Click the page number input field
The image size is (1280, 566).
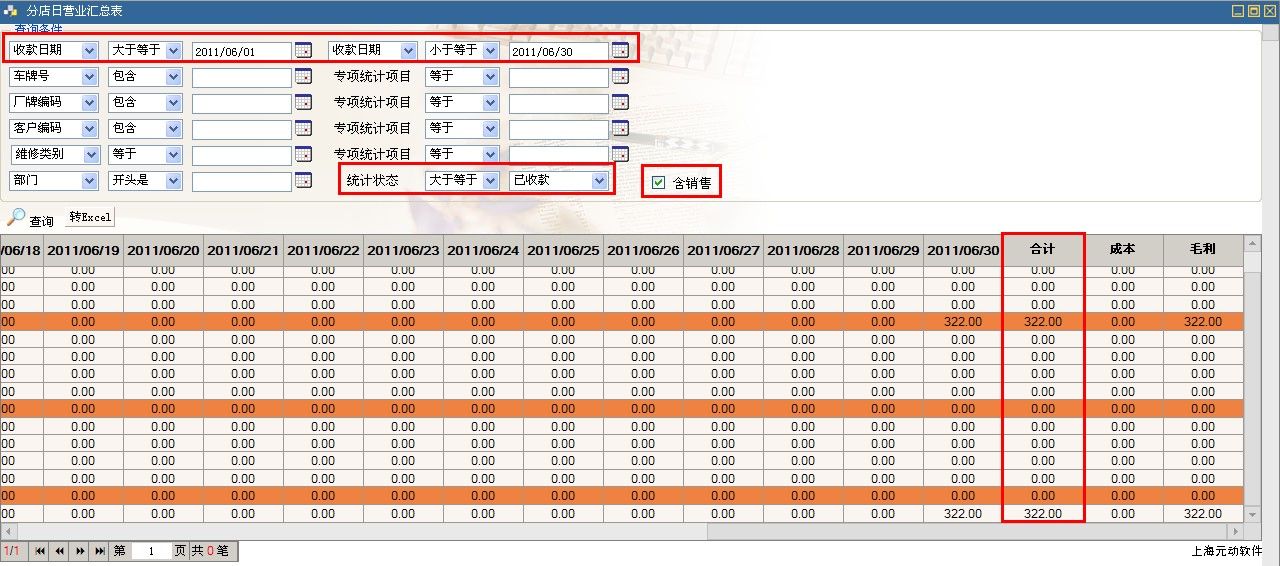click(151, 551)
